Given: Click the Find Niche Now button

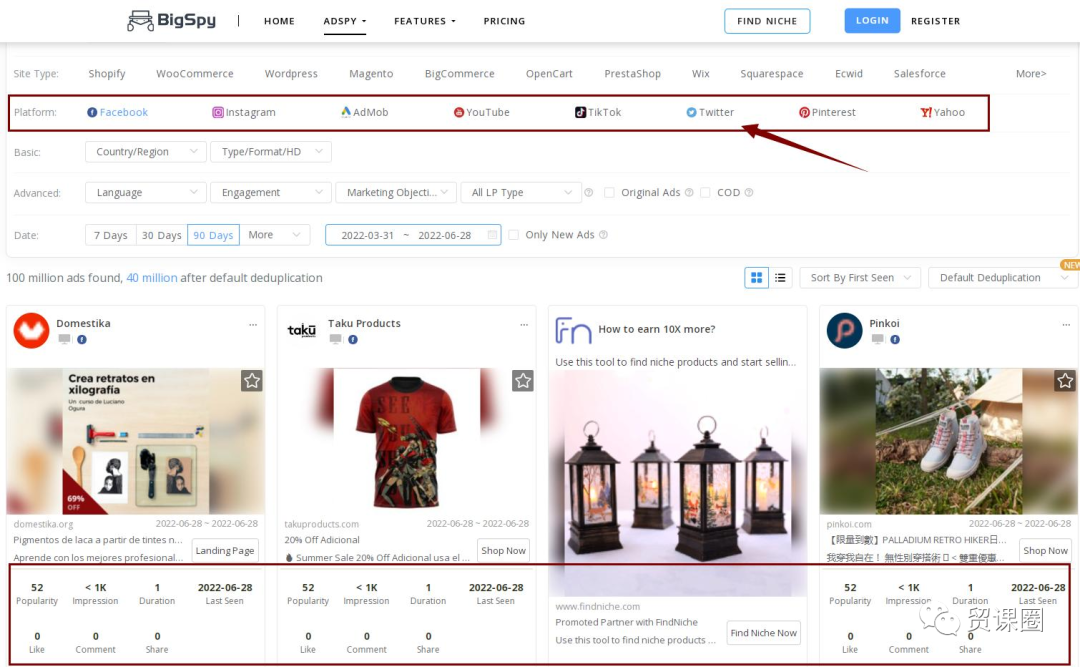Looking at the screenshot, I should [764, 633].
